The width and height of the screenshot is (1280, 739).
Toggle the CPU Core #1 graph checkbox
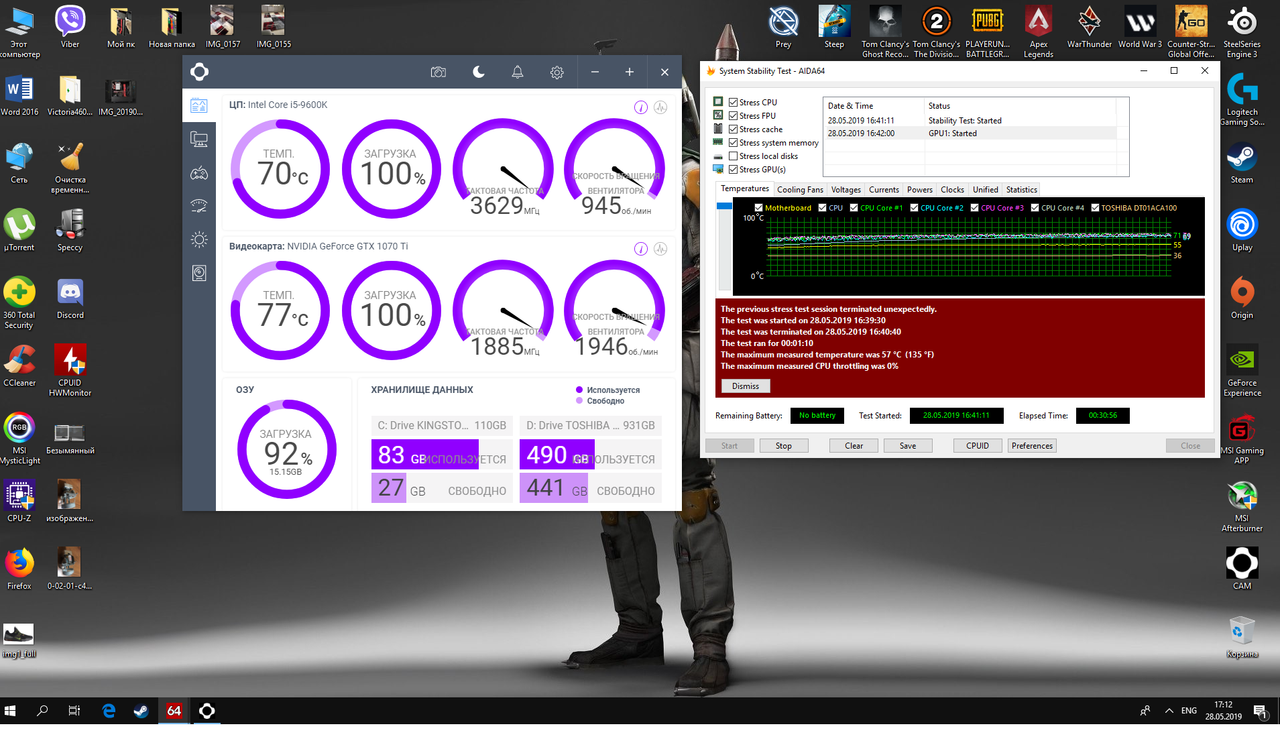pos(853,208)
